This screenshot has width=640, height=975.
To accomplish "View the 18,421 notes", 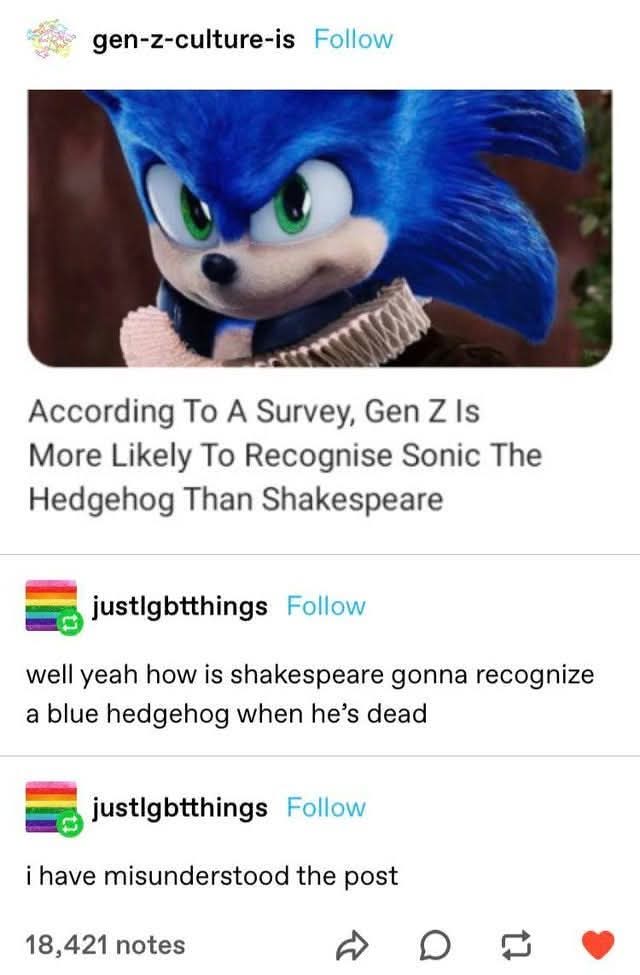I will click(106, 944).
